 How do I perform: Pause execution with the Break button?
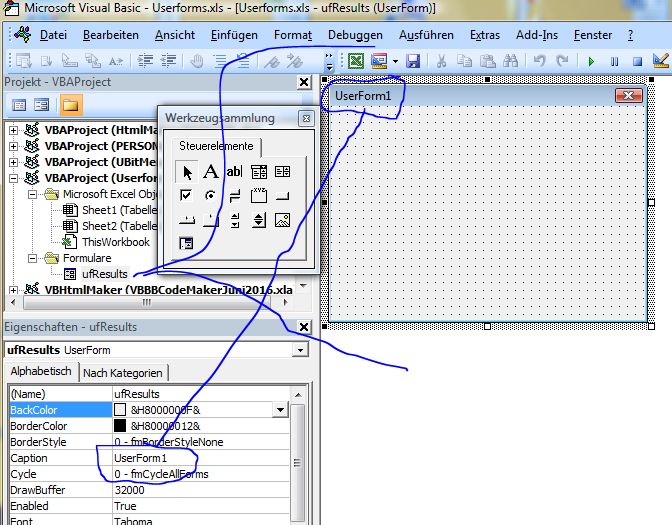point(615,62)
